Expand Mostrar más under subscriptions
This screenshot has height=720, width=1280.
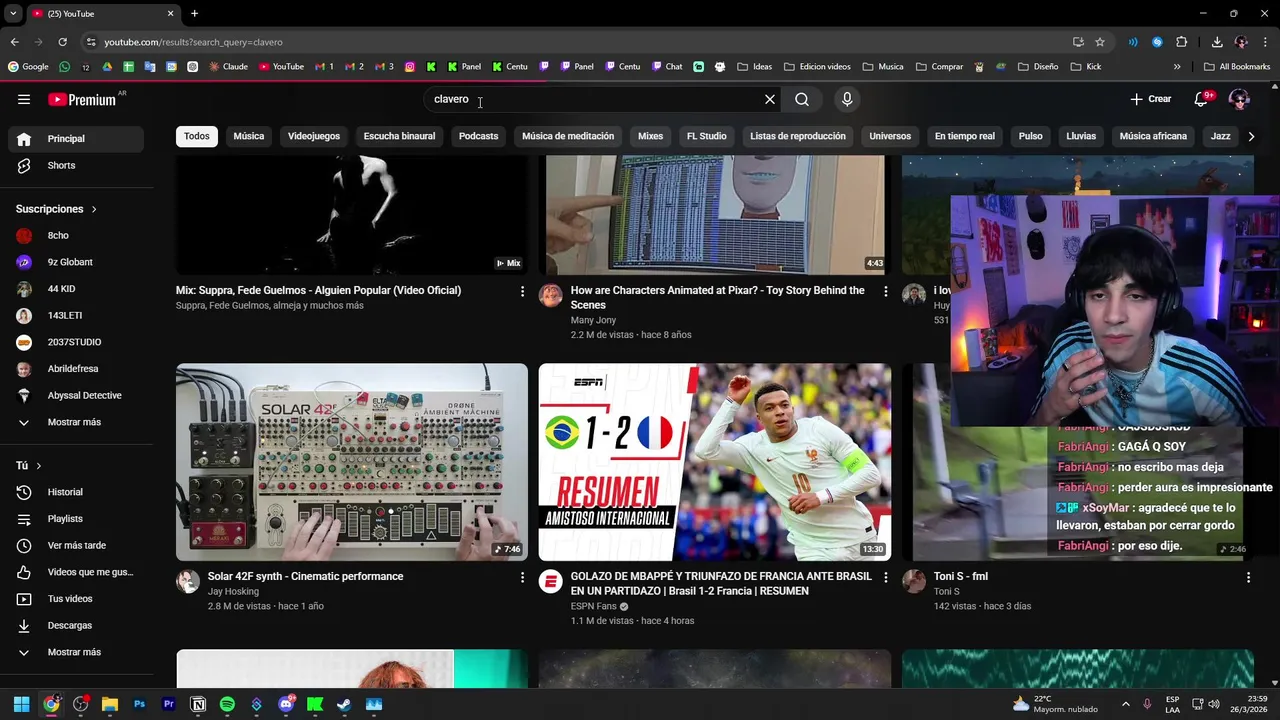coord(76,422)
